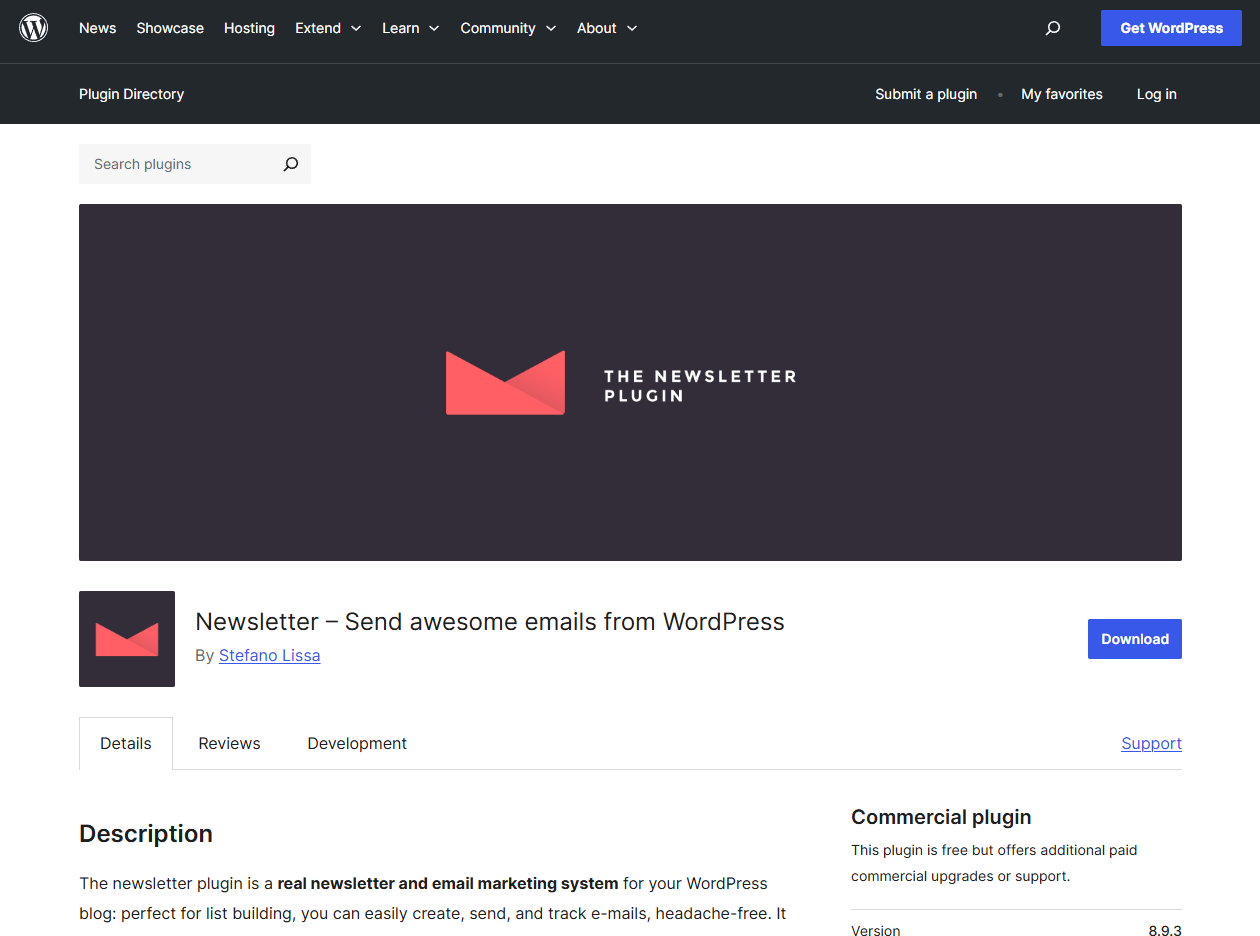Click the Newsletter plugin icon thumbnail
The image size is (1260, 936).
click(127, 639)
